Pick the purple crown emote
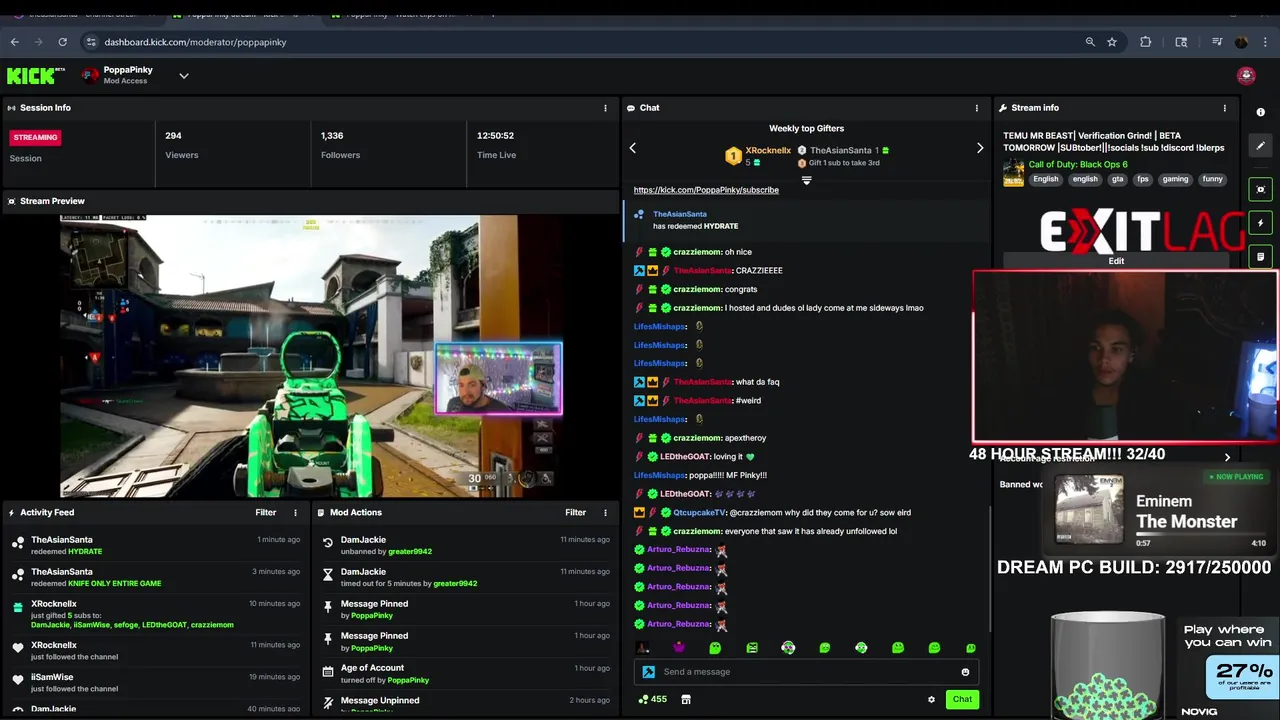The image size is (1280, 720). point(679,648)
